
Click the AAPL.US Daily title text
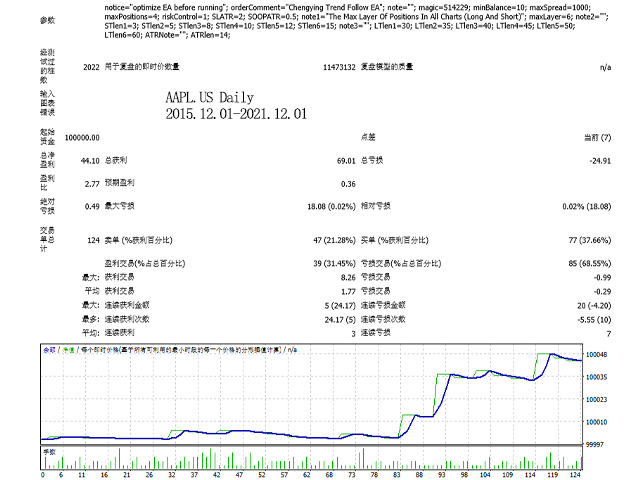(x=209, y=97)
